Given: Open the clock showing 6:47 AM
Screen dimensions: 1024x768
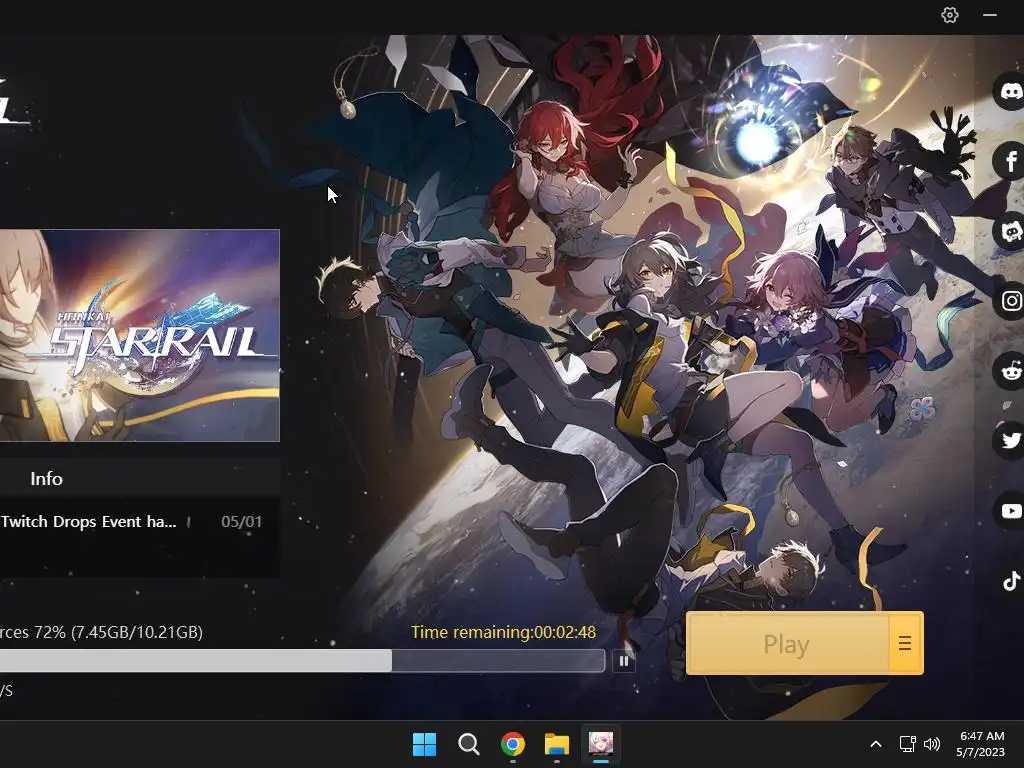Looking at the screenshot, I should pyautogui.click(x=981, y=744).
